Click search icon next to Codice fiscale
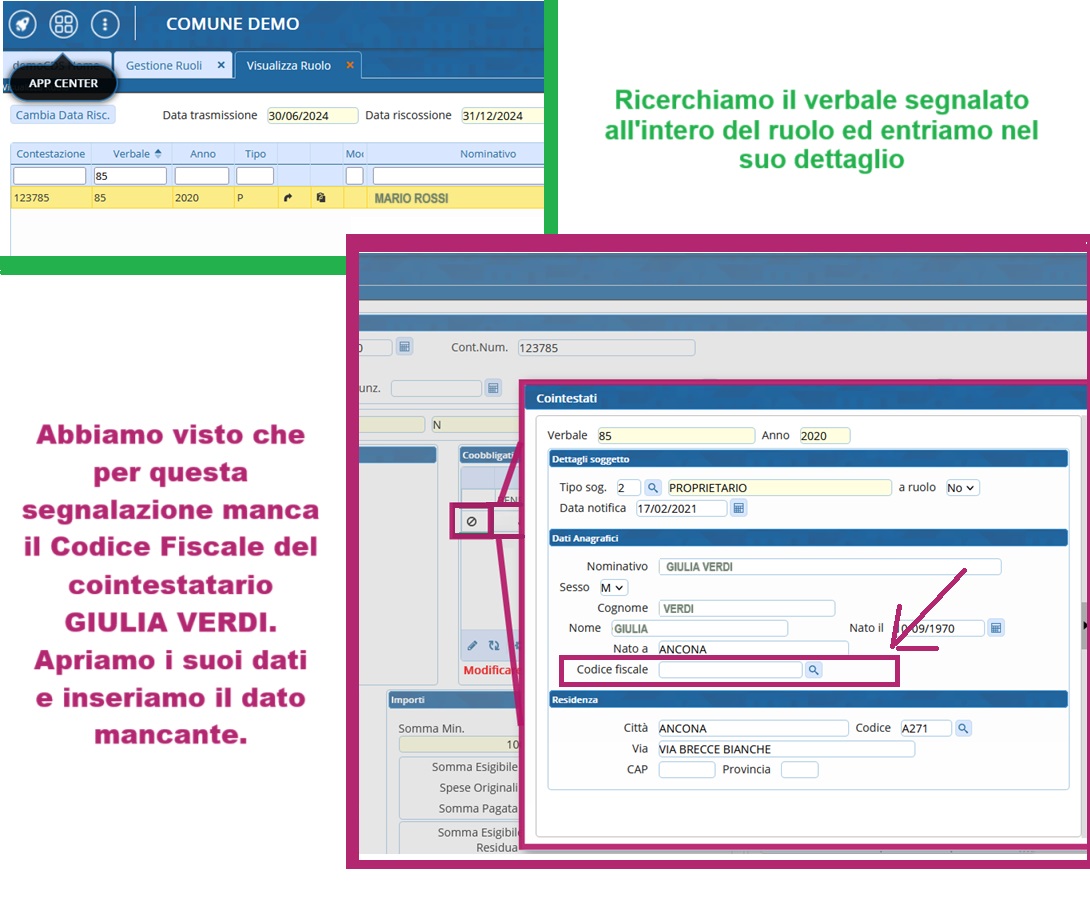Image resolution: width=1090 pixels, height=910 pixels. [x=814, y=670]
